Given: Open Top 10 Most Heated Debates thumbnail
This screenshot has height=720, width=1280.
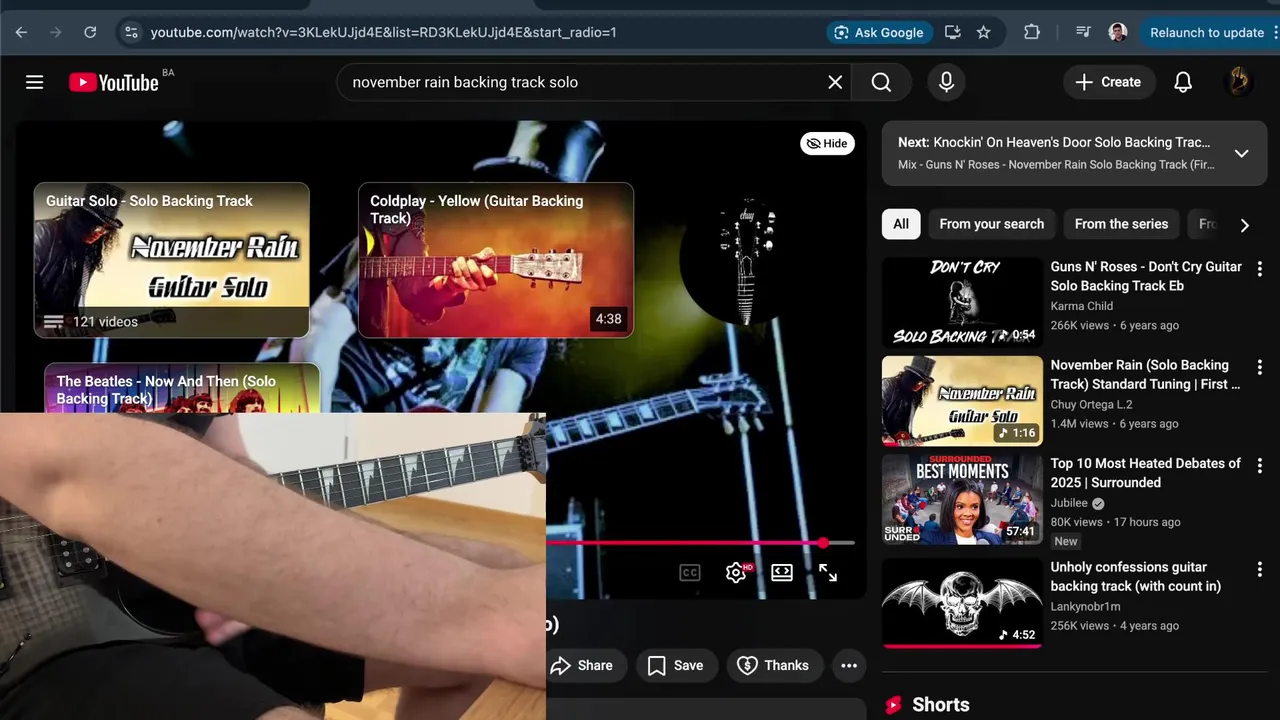Looking at the screenshot, I should point(962,499).
